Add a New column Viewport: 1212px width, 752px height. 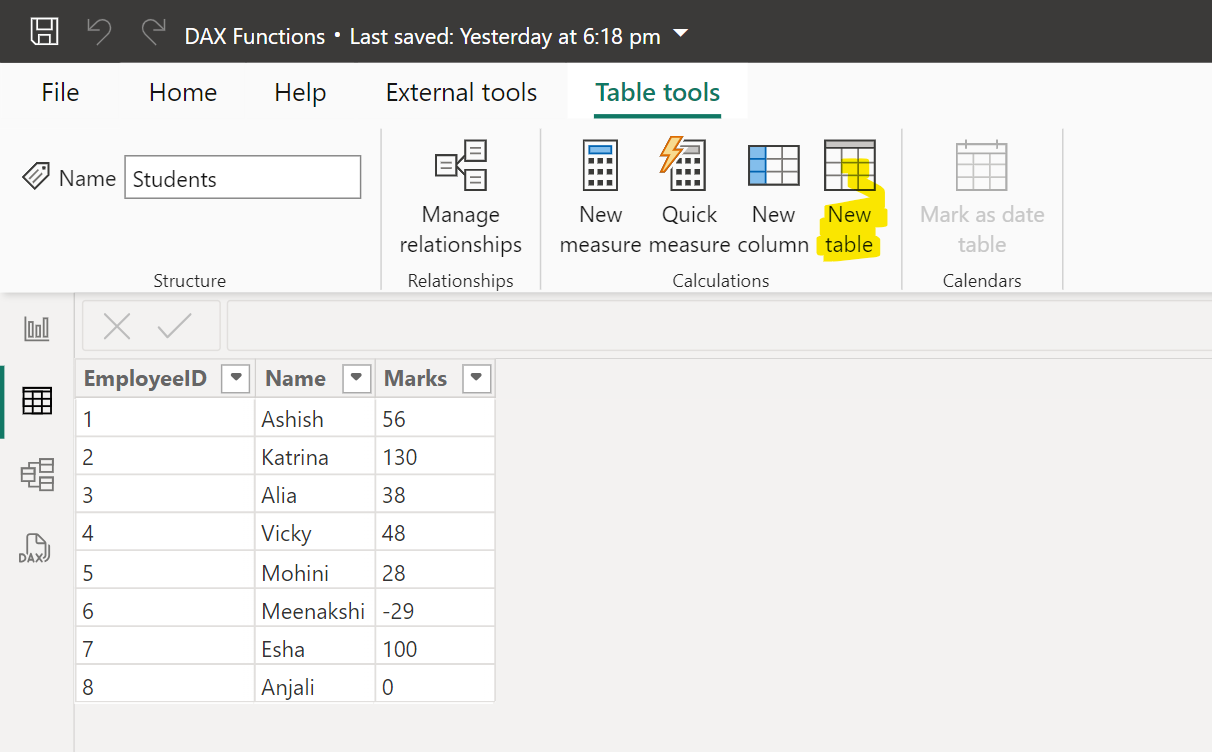[773, 195]
